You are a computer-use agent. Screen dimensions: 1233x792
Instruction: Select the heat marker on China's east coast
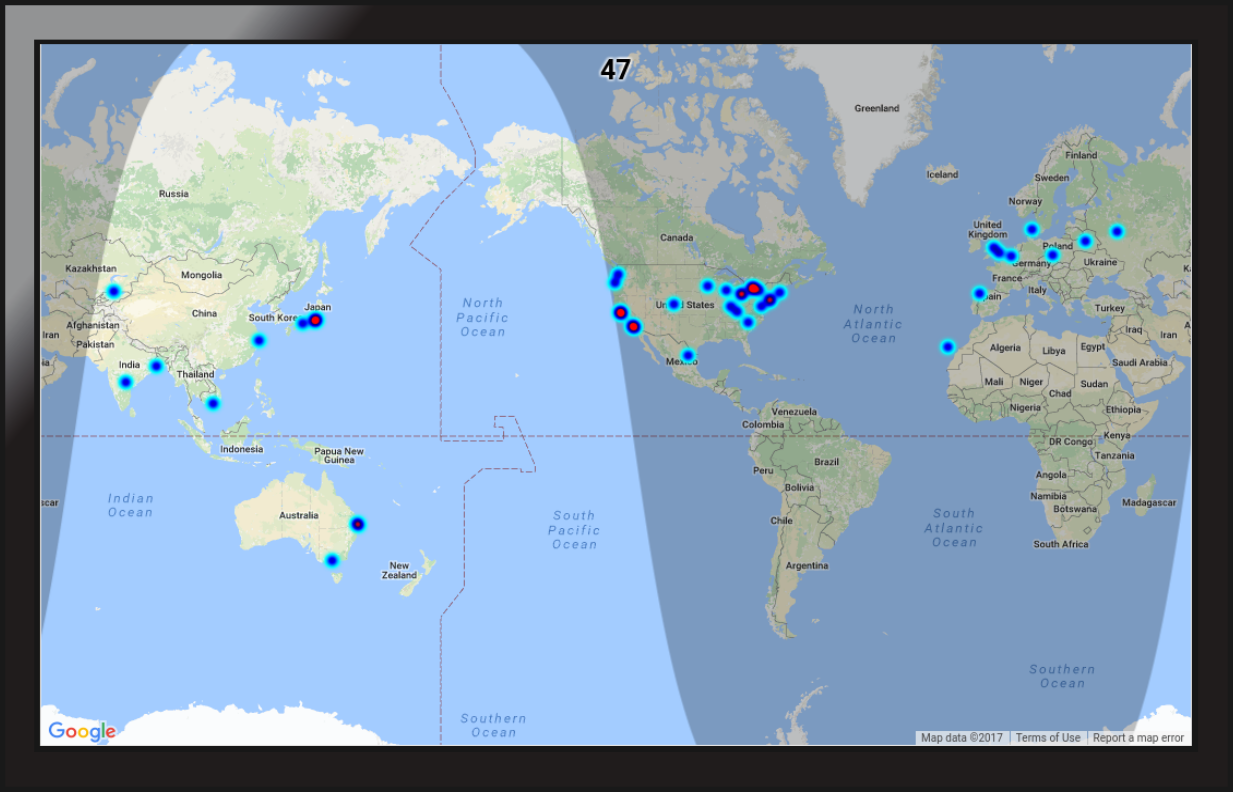click(258, 340)
